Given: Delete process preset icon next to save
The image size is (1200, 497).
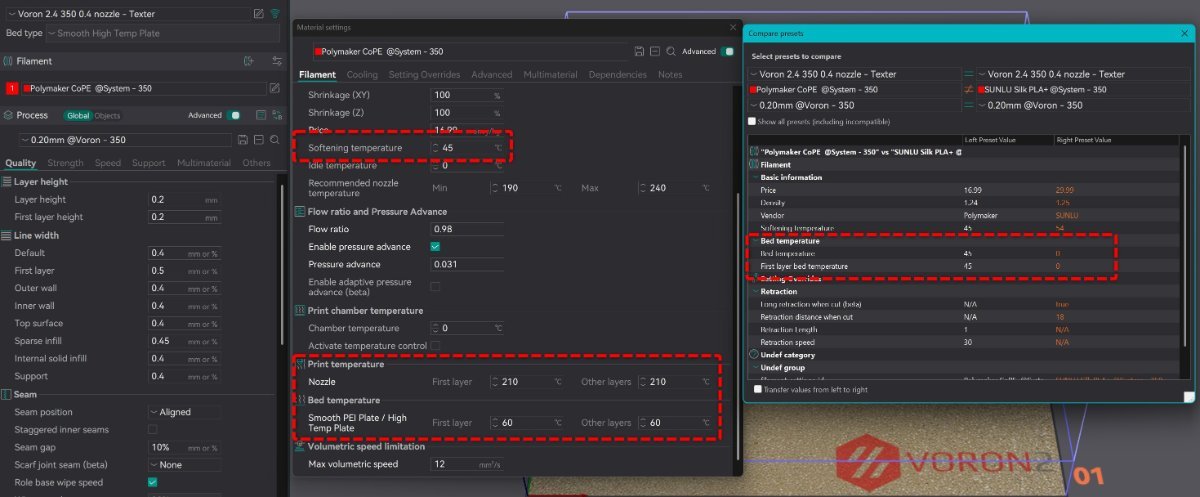Looking at the screenshot, I should 259,140.
